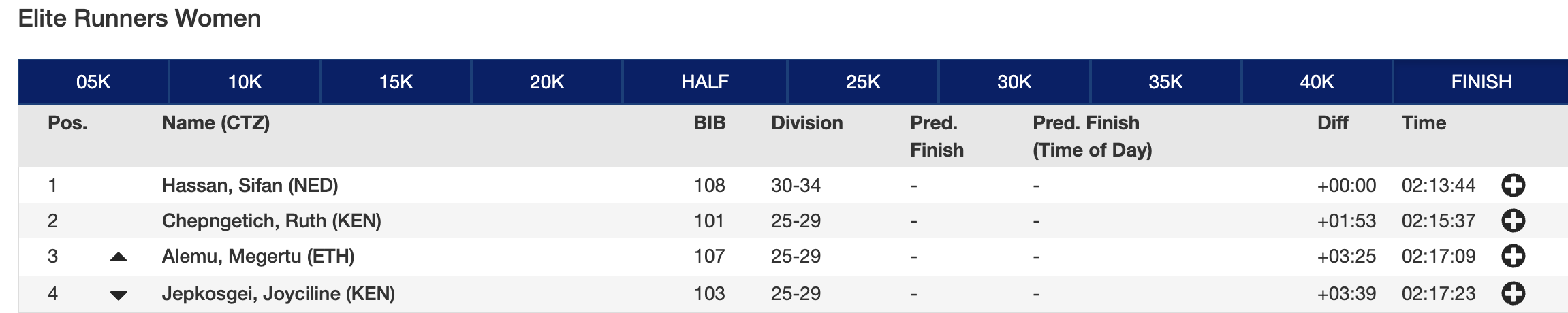Open the 35K split tab
1568x313 pixels.
pyautogui.click(x=1165, y=82)
